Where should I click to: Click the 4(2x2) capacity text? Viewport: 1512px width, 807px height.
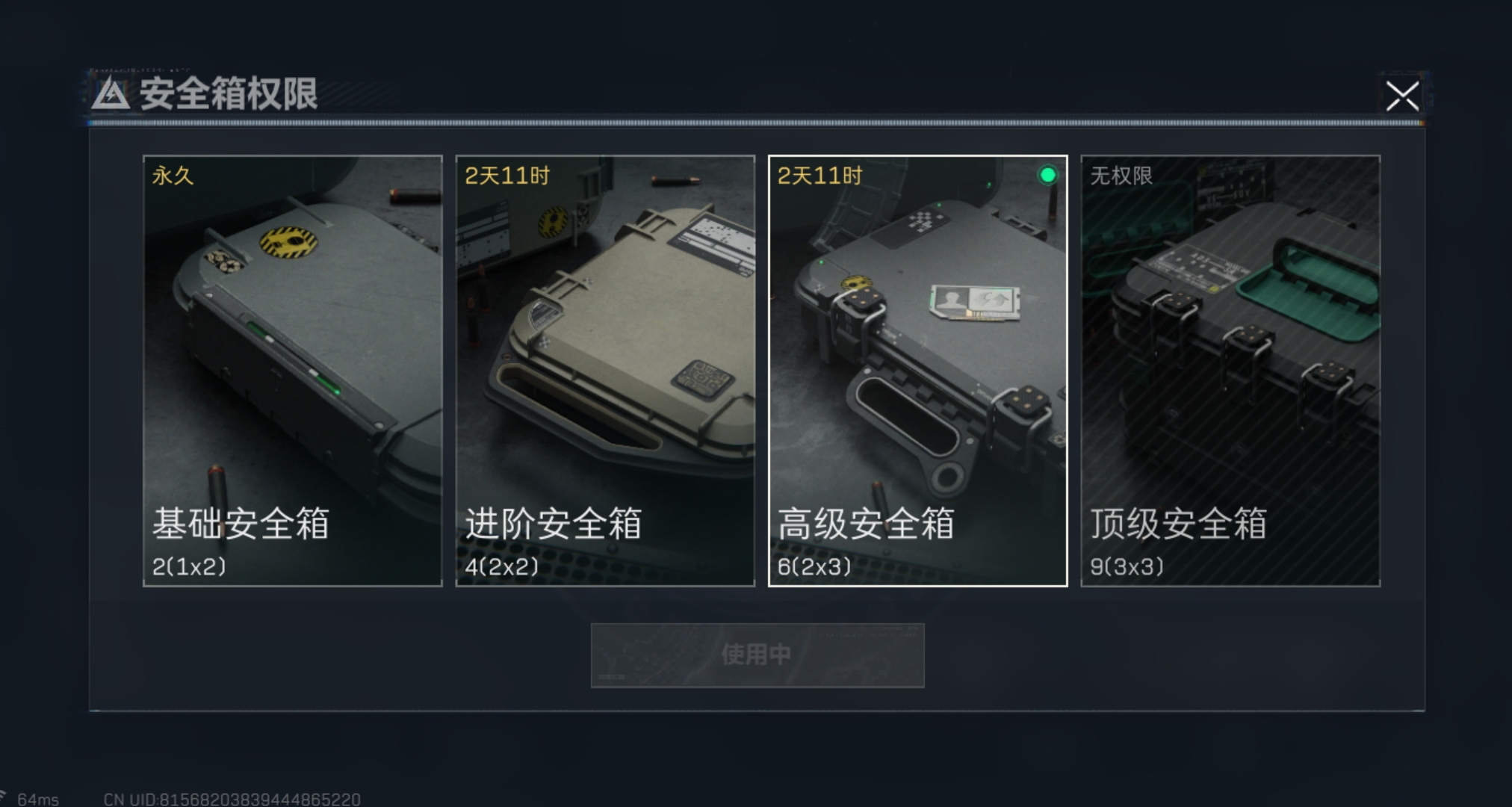pos(501,566)
